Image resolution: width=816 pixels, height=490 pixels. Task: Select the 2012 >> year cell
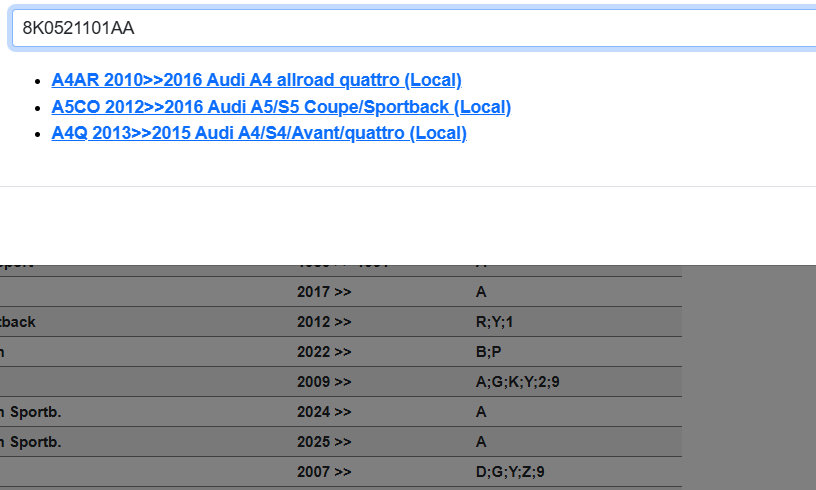[324, 322]
